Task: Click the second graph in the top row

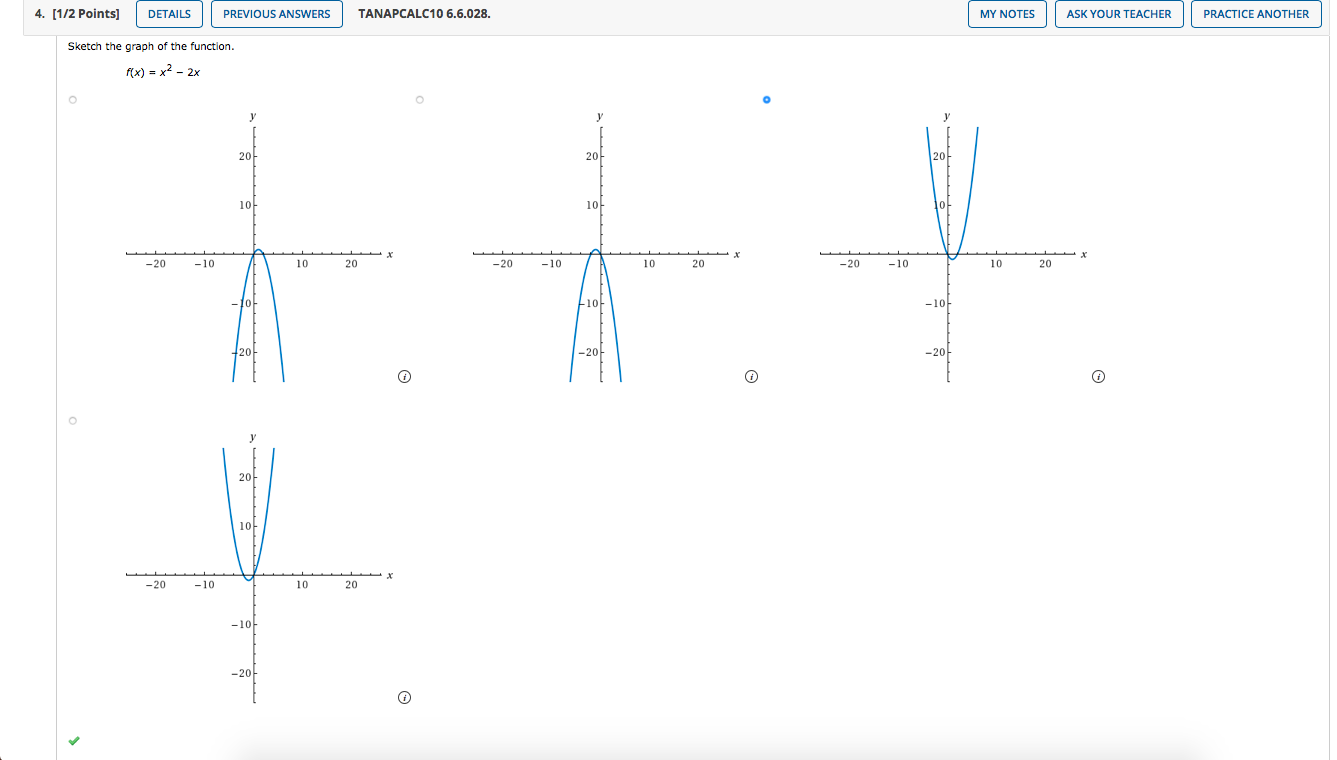Action: pos(605,246)
